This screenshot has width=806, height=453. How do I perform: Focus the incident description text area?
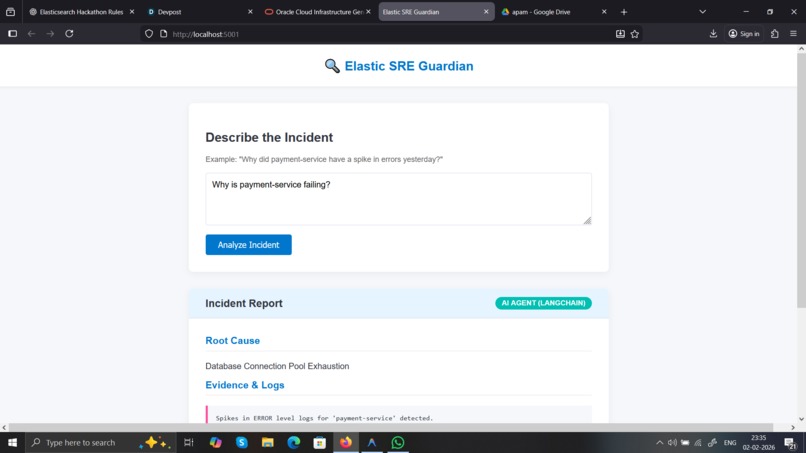pyautogui.click(x=398, y=199)
